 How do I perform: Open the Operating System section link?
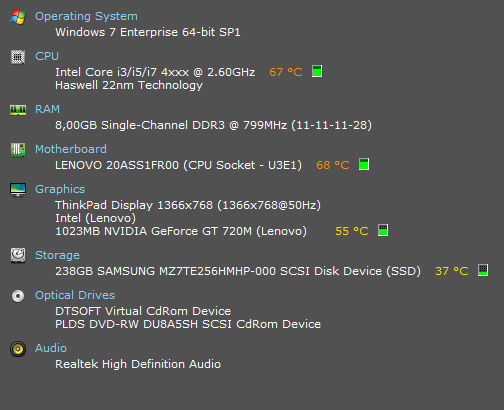coord(86,16)
